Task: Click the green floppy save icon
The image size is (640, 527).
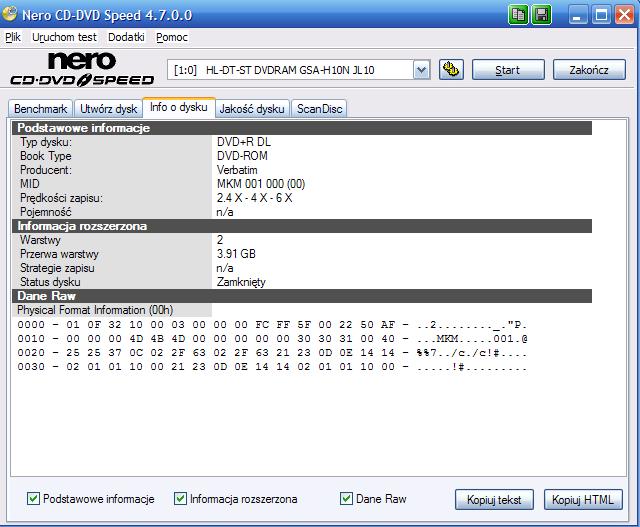Action: pos(542,15)
